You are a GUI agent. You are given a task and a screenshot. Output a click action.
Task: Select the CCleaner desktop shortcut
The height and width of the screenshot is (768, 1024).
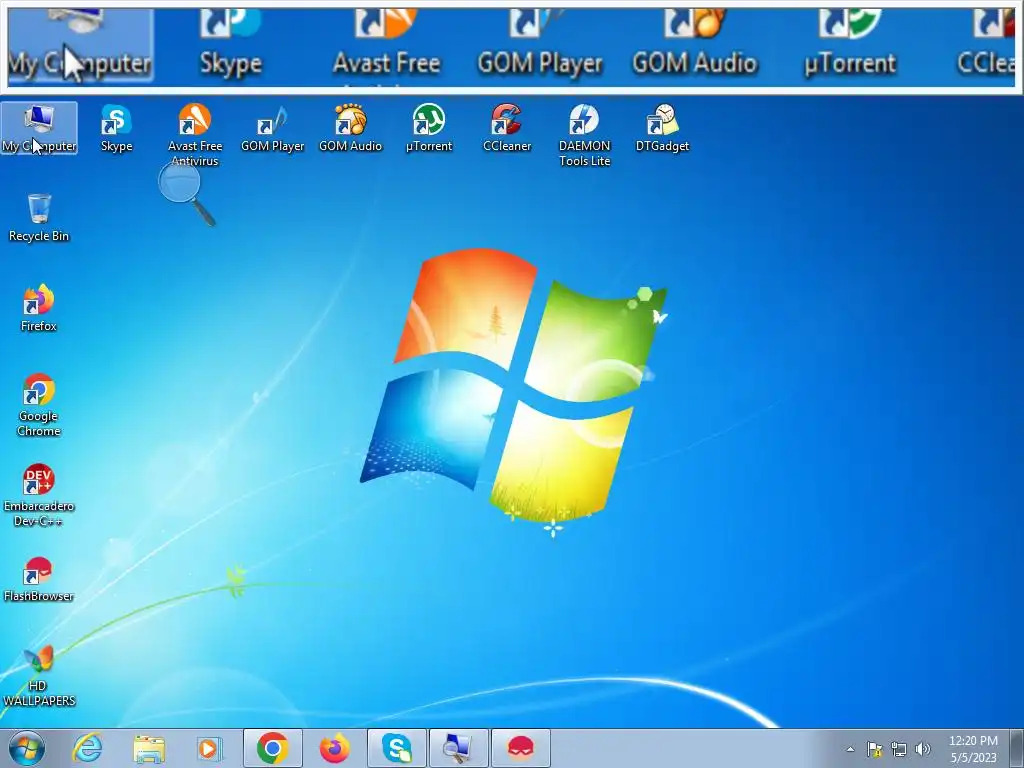pyautogui.click(x=507, y=128)
